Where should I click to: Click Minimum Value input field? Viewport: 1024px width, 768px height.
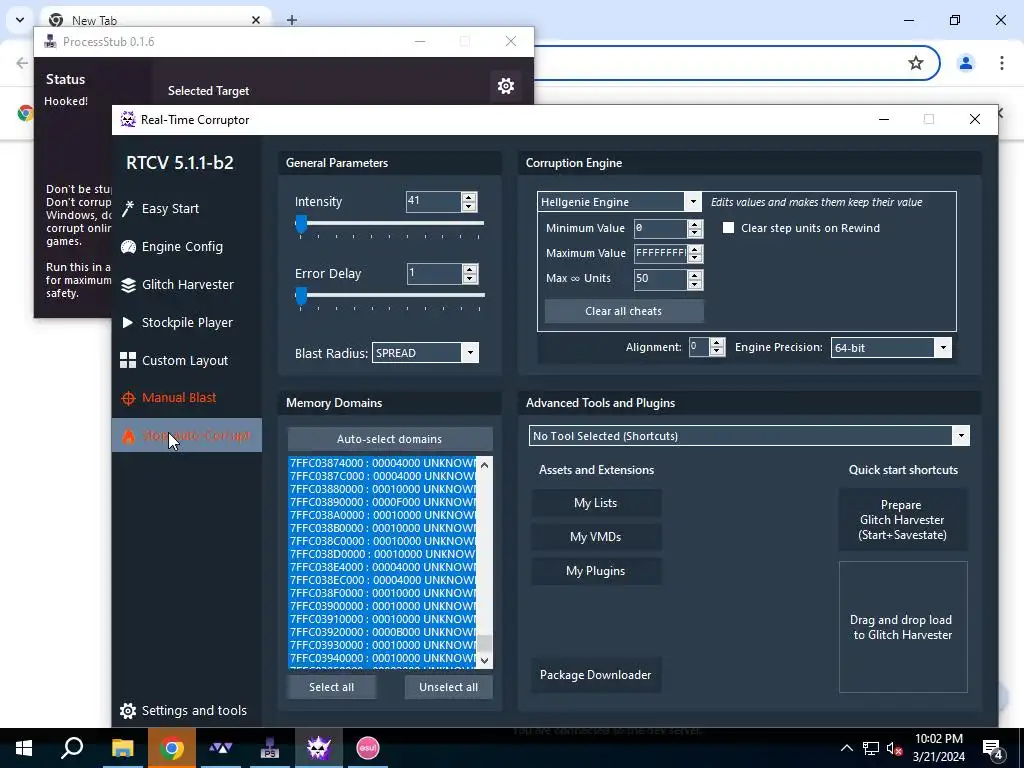[660, 228]
